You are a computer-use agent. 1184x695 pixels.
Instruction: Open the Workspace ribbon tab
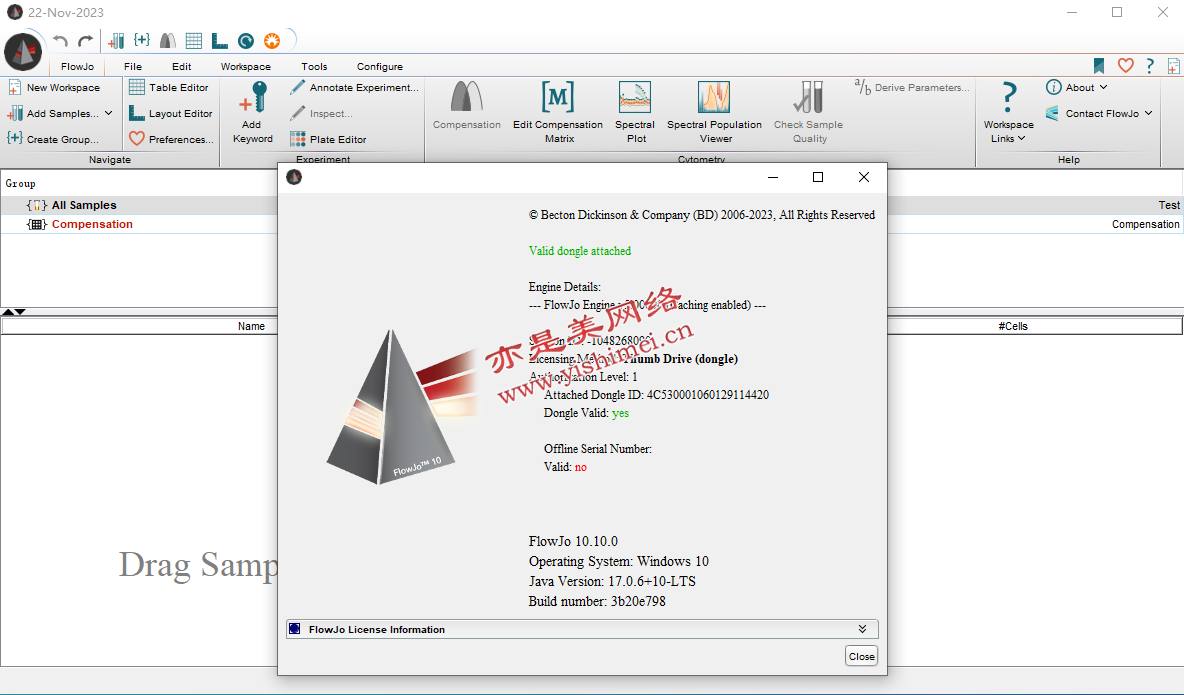point(245,66)
